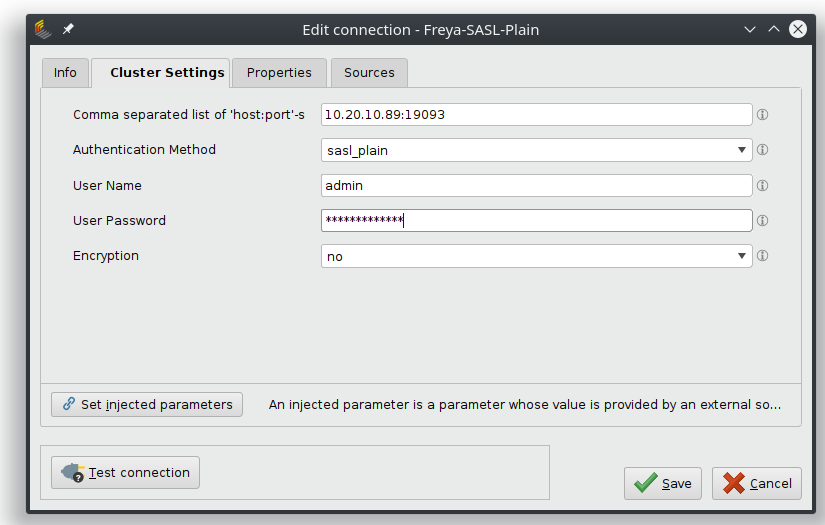The image size is (825, 525).
Task: Click the info icon beside host:port field
Action: (762, 115)
